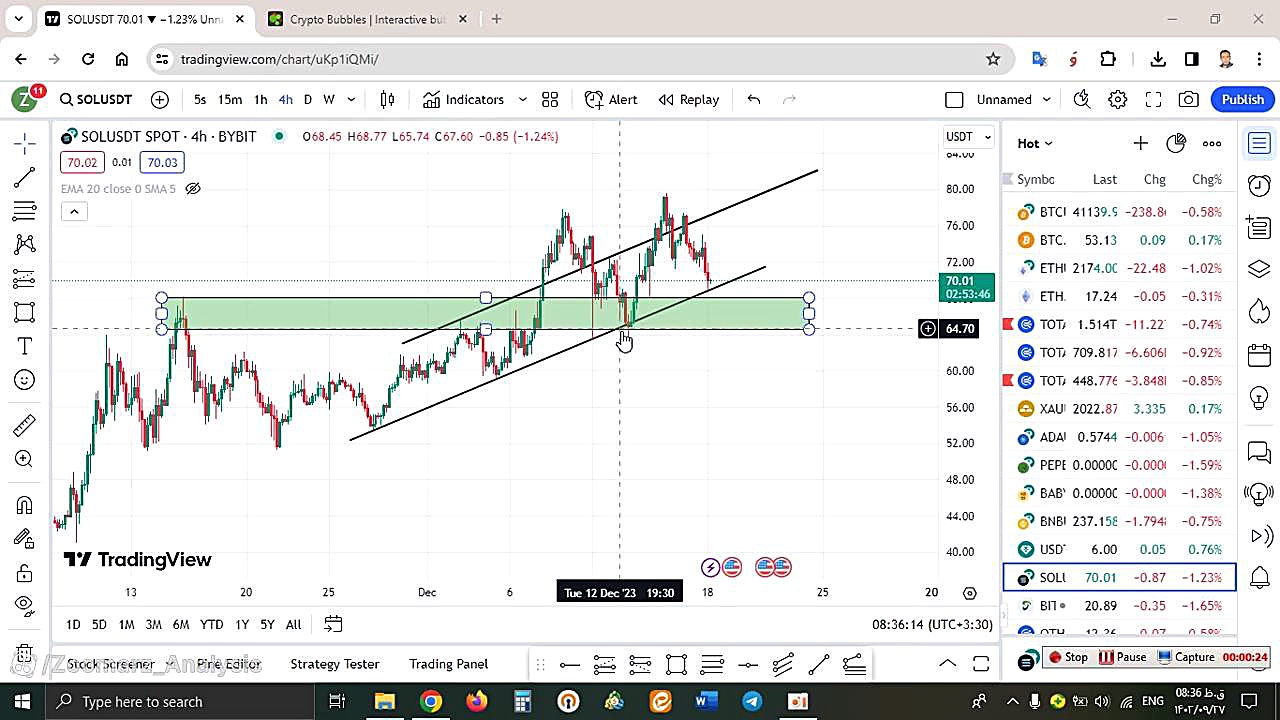Enter fullscreen mode
This screenshot has height=720, width=1280.
click(x=1153, y=99)
